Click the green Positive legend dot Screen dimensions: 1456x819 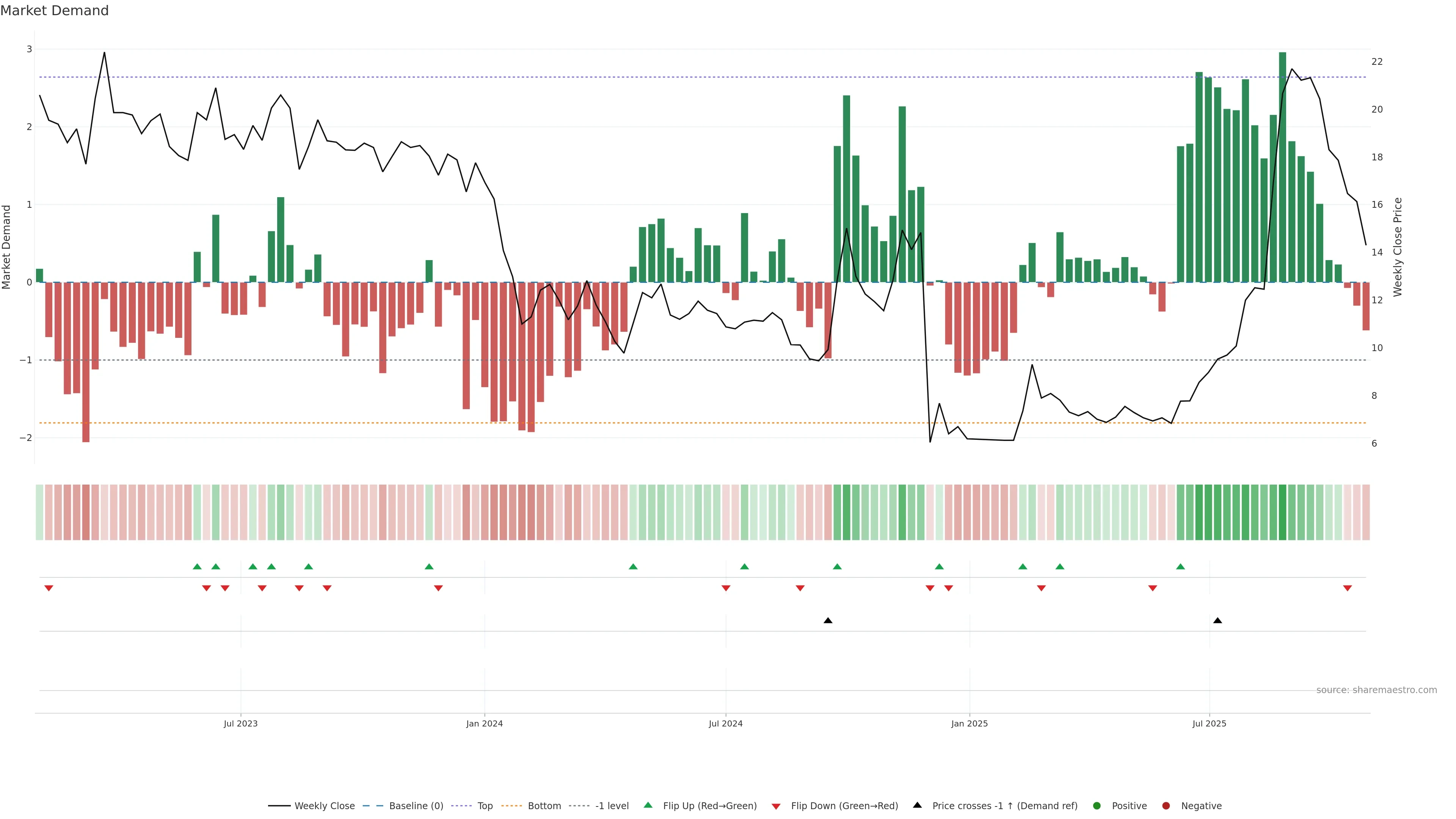(1097, 805)
